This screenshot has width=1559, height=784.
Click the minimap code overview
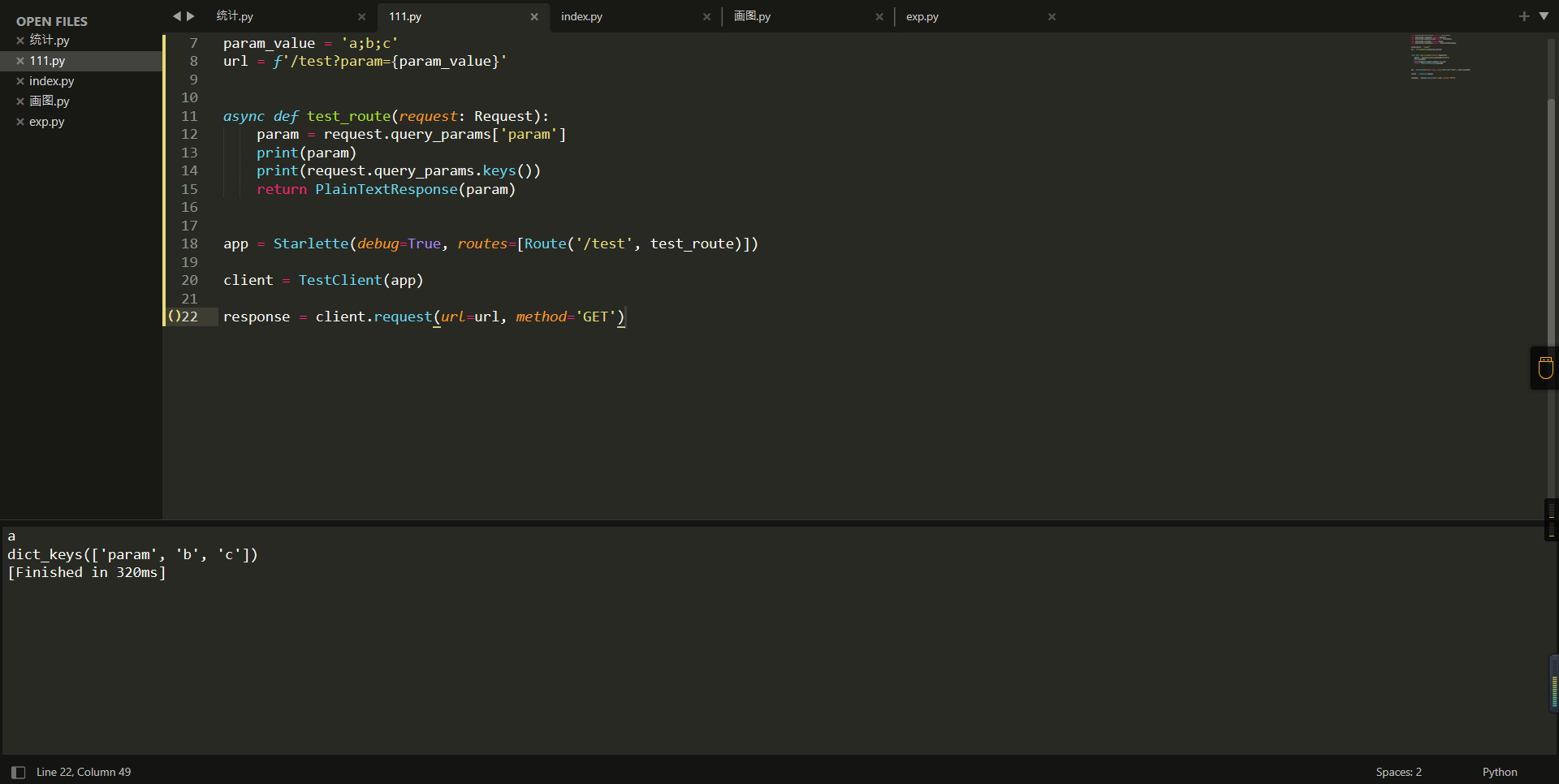(1441, 57)
